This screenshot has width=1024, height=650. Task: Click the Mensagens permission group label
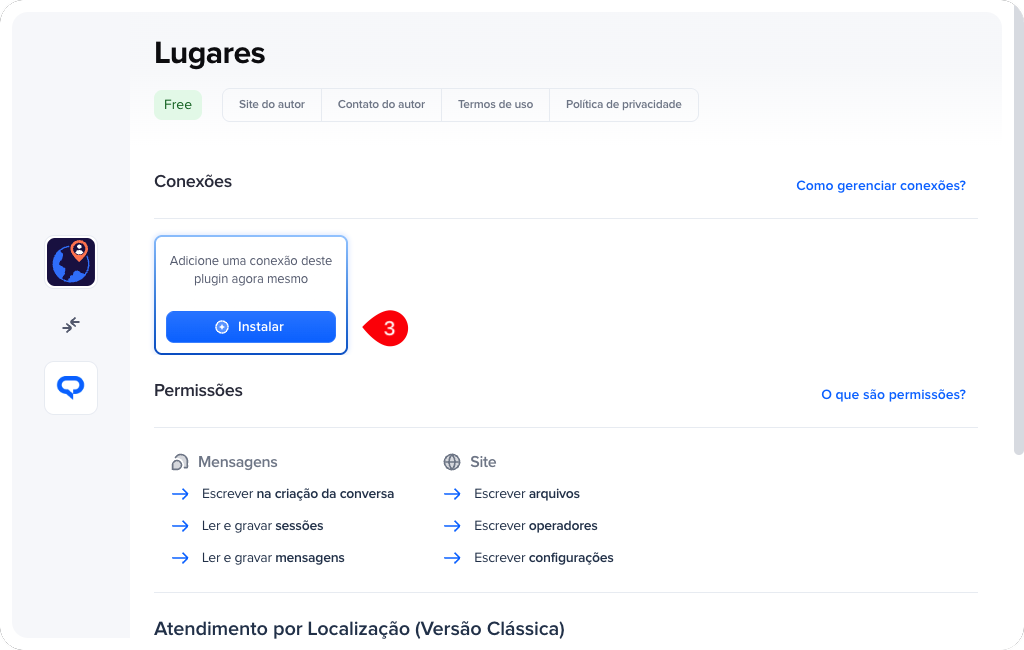coord(238,462)
